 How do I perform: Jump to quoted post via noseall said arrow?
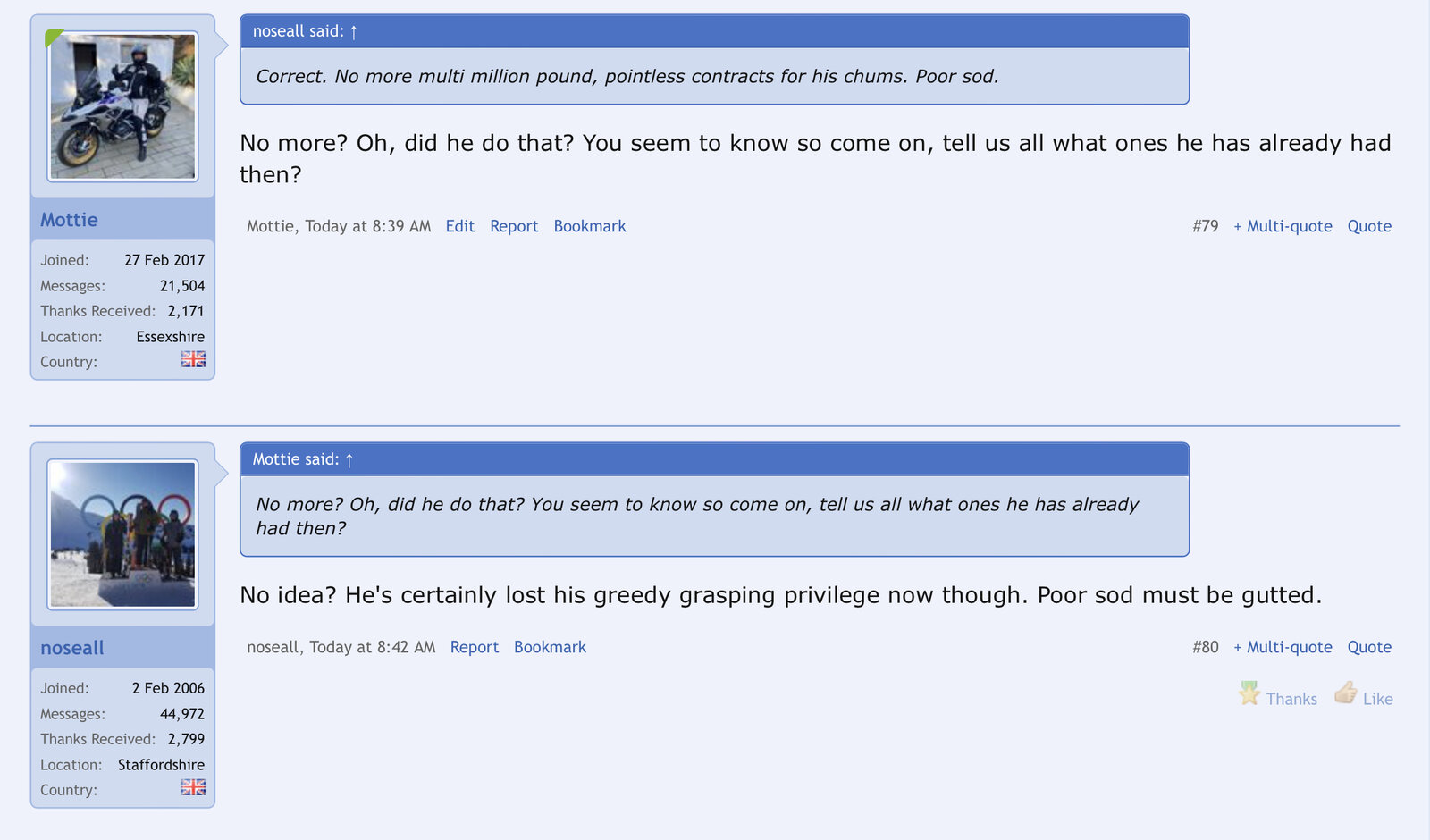point(354,32)
